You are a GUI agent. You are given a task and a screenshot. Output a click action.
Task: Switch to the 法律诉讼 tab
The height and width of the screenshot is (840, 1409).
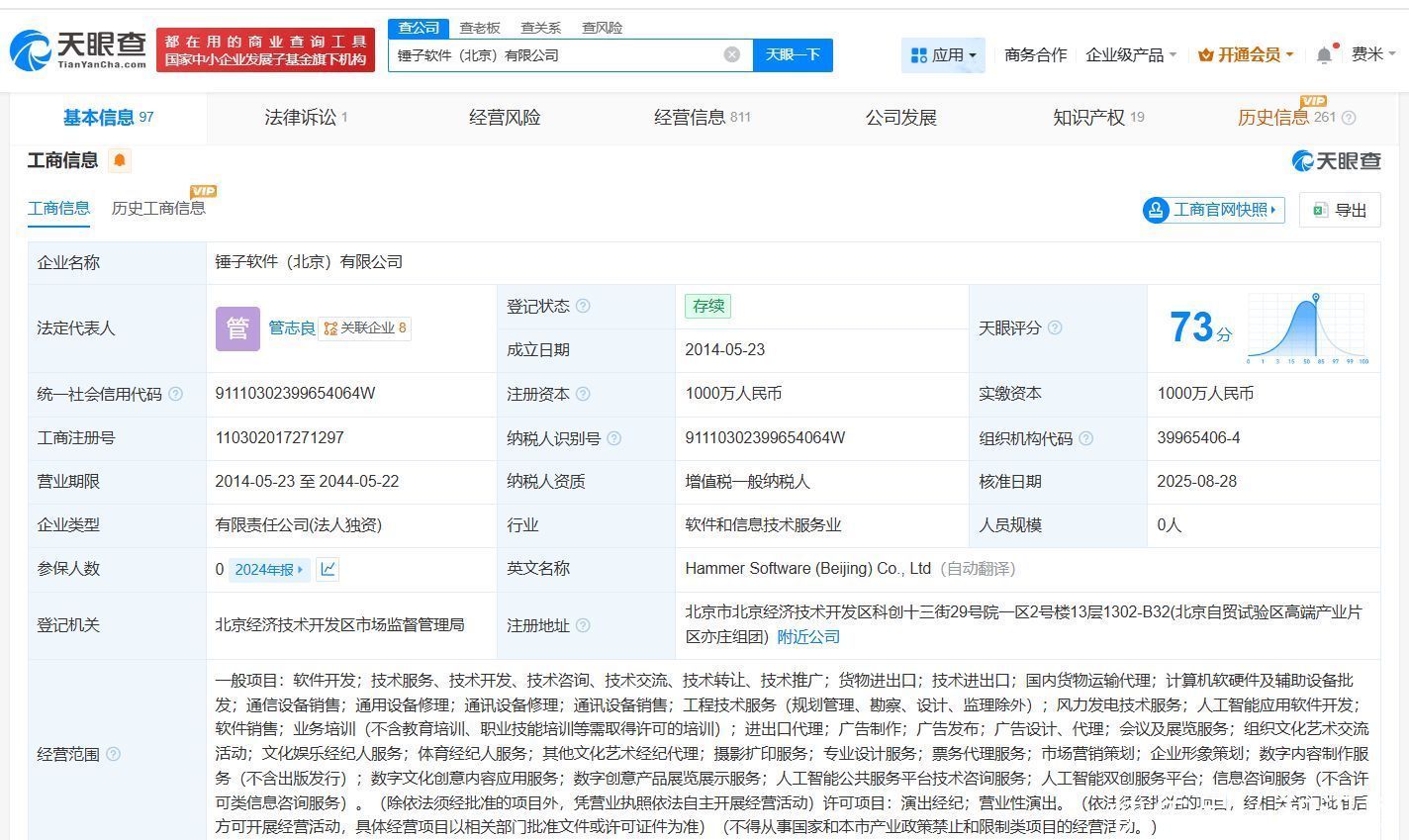pyautogui.click(x=305, y=118)
